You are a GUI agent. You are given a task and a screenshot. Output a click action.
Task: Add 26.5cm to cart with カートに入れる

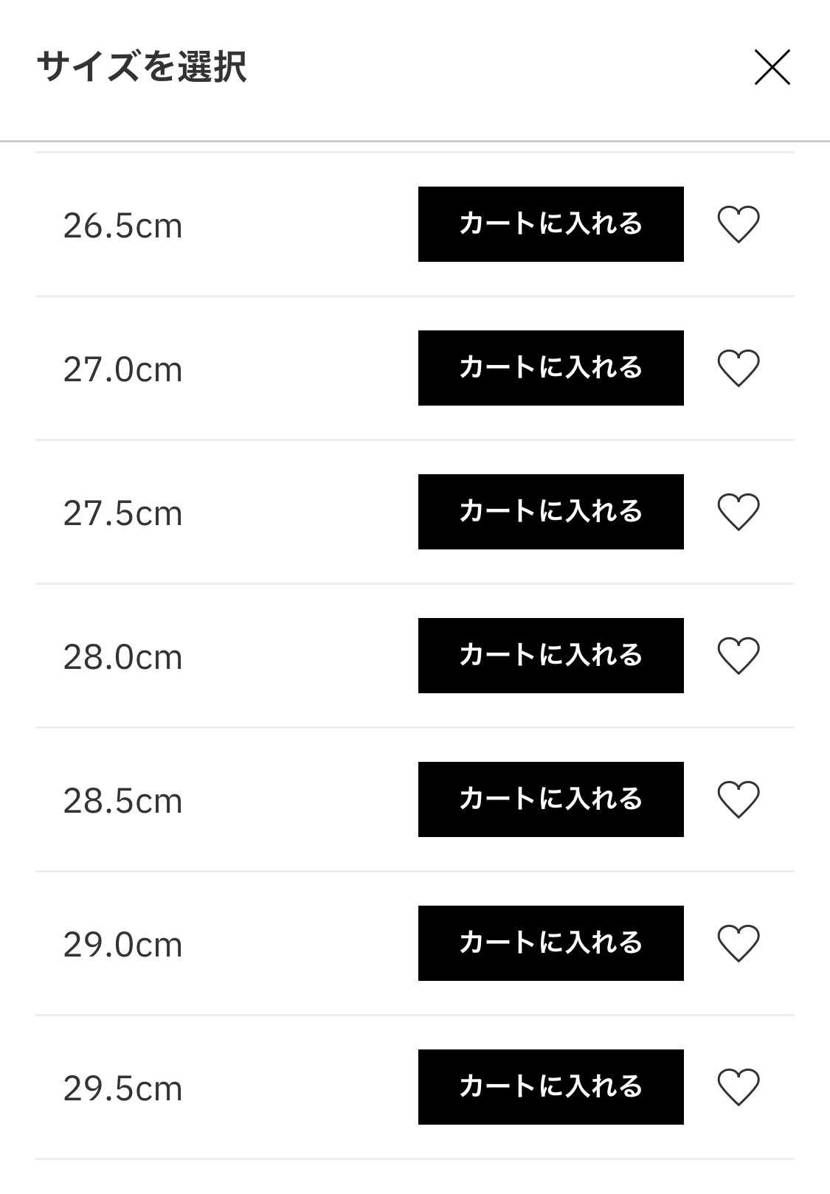(x=551, y=224)
